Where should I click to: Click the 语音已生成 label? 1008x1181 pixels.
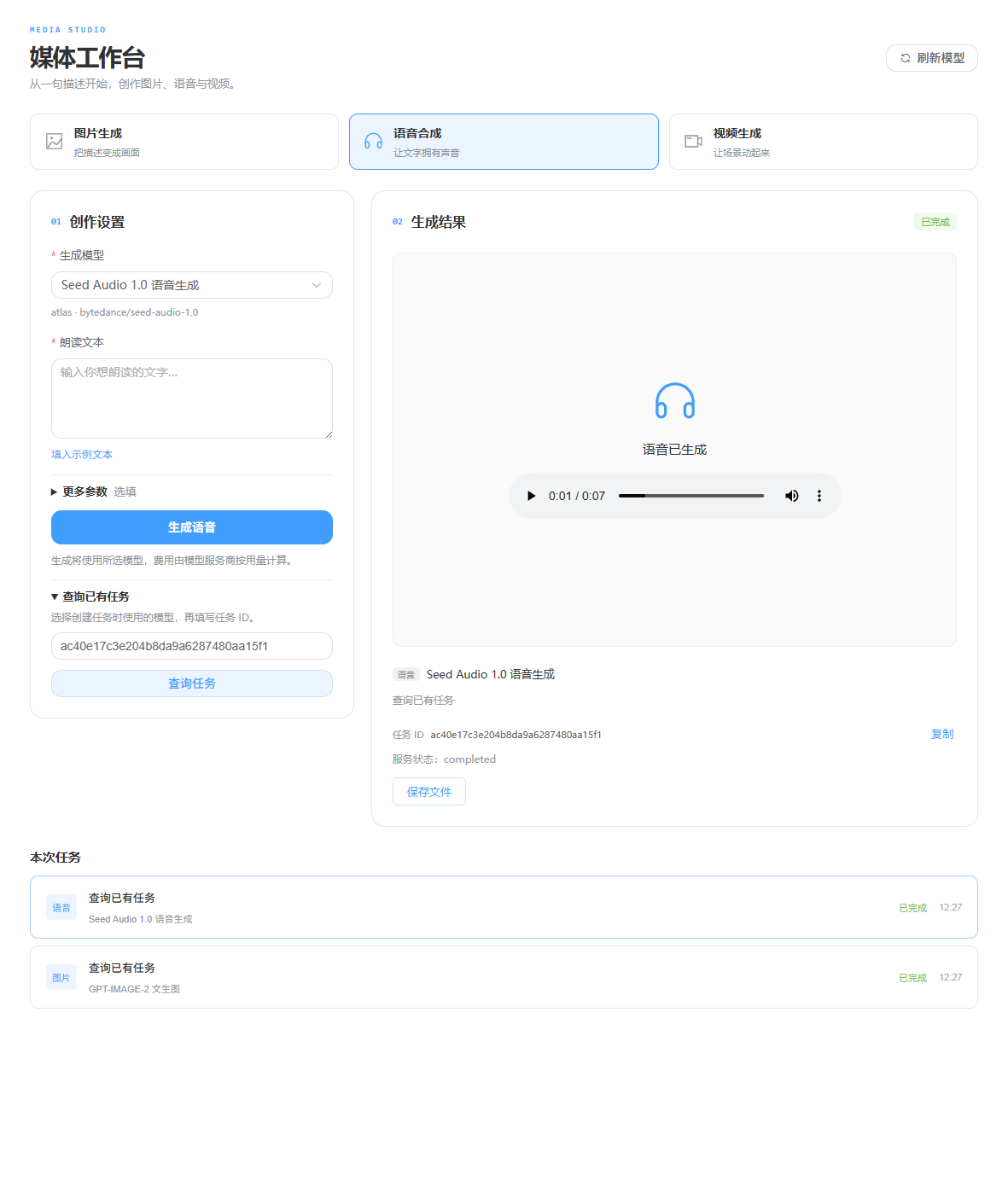(675, 450)
